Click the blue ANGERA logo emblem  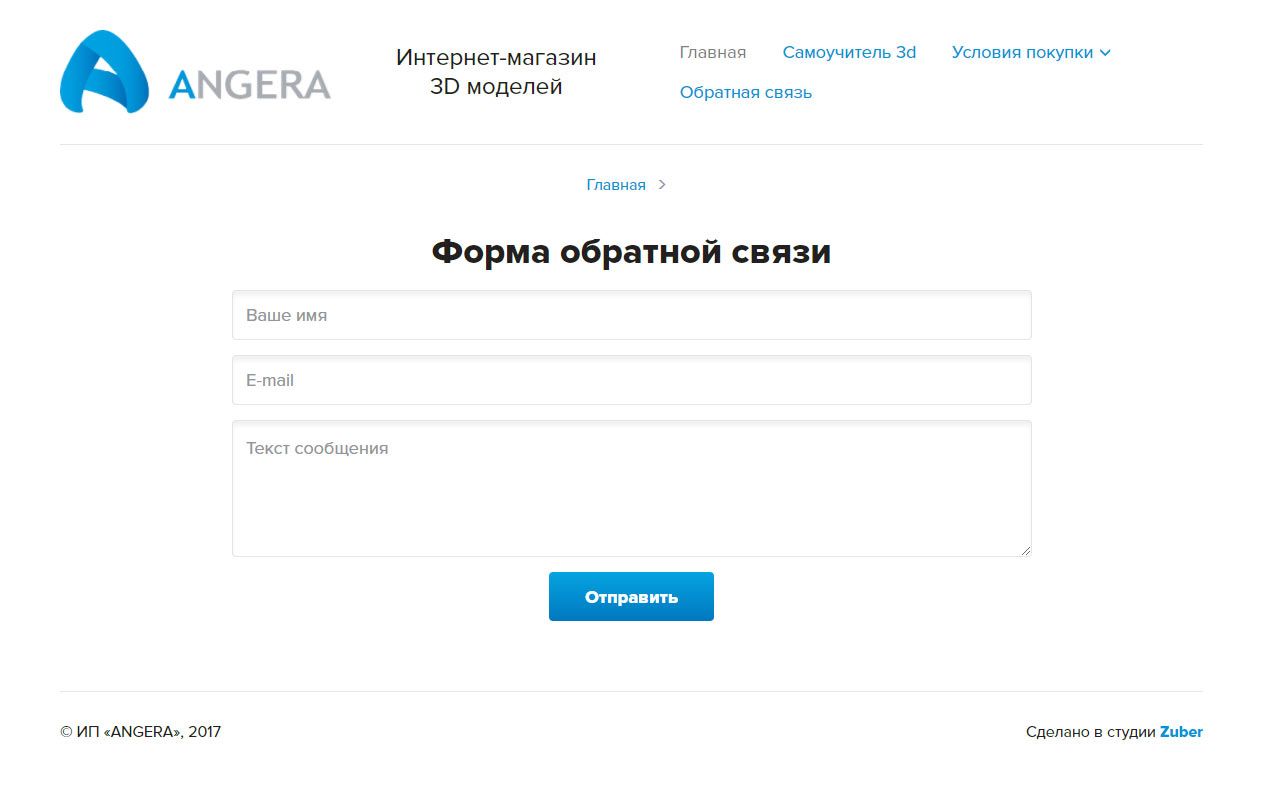(x=104, y=72)
